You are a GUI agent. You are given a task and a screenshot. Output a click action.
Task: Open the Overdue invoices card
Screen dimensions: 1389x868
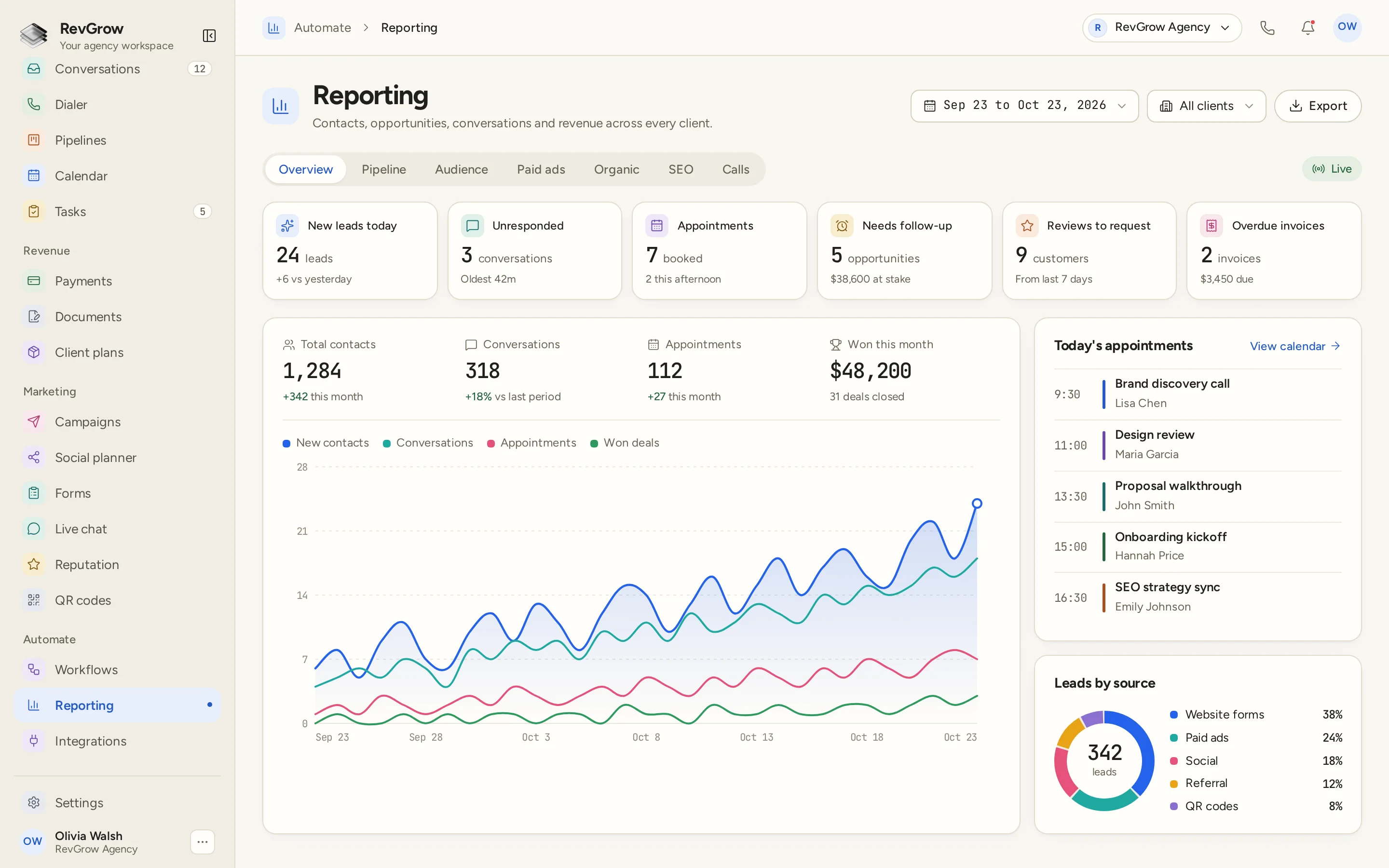[1274, 250]
